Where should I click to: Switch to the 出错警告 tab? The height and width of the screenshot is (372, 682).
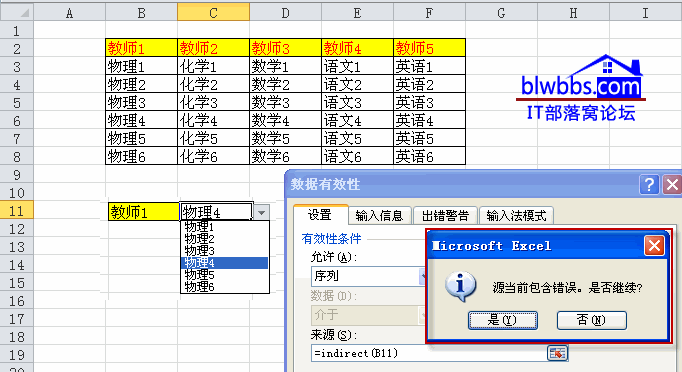pyautogui.click(x=445, y=215)
